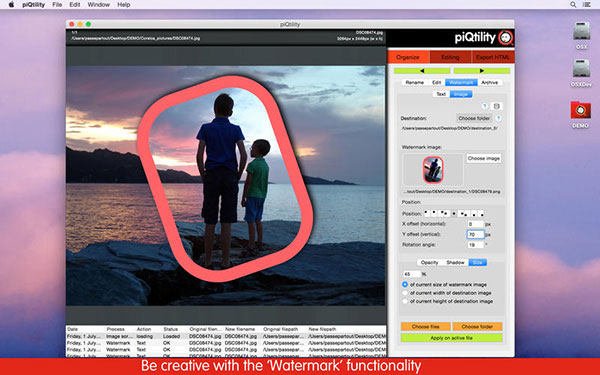Image resolution: width=600 pixels, height=375 pixels.
Task: Go to next image with right arrow
Action: pyautogui.click(x=482, y=71)
